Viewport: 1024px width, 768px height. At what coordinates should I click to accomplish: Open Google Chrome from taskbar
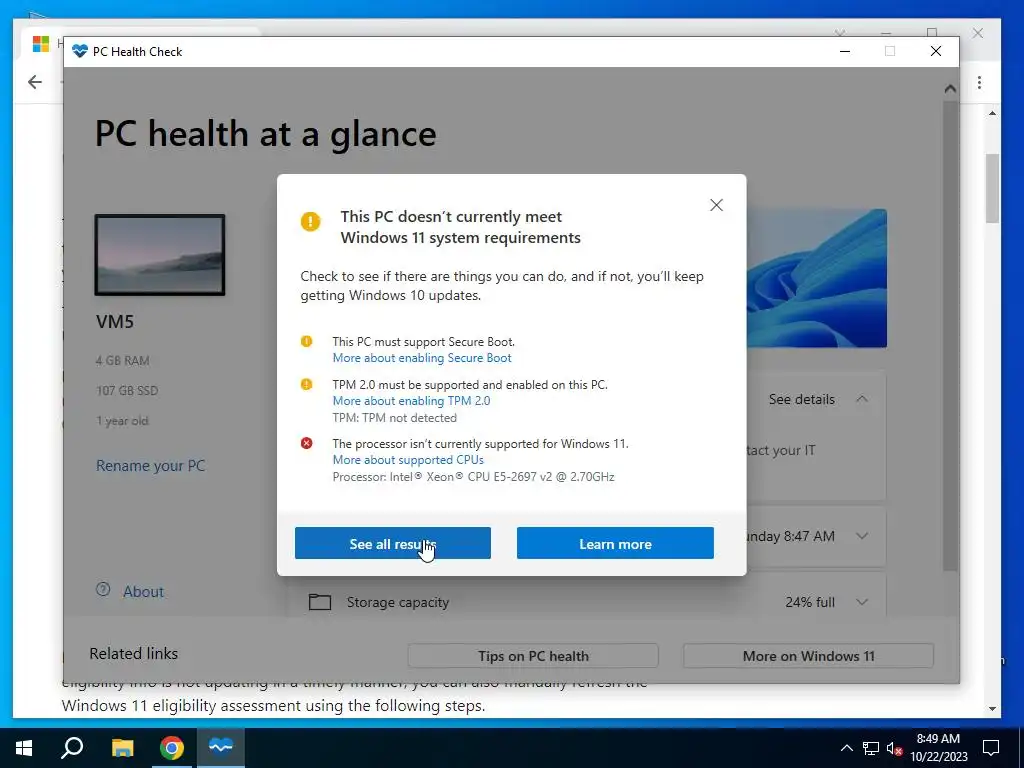(x=172, y=748)
